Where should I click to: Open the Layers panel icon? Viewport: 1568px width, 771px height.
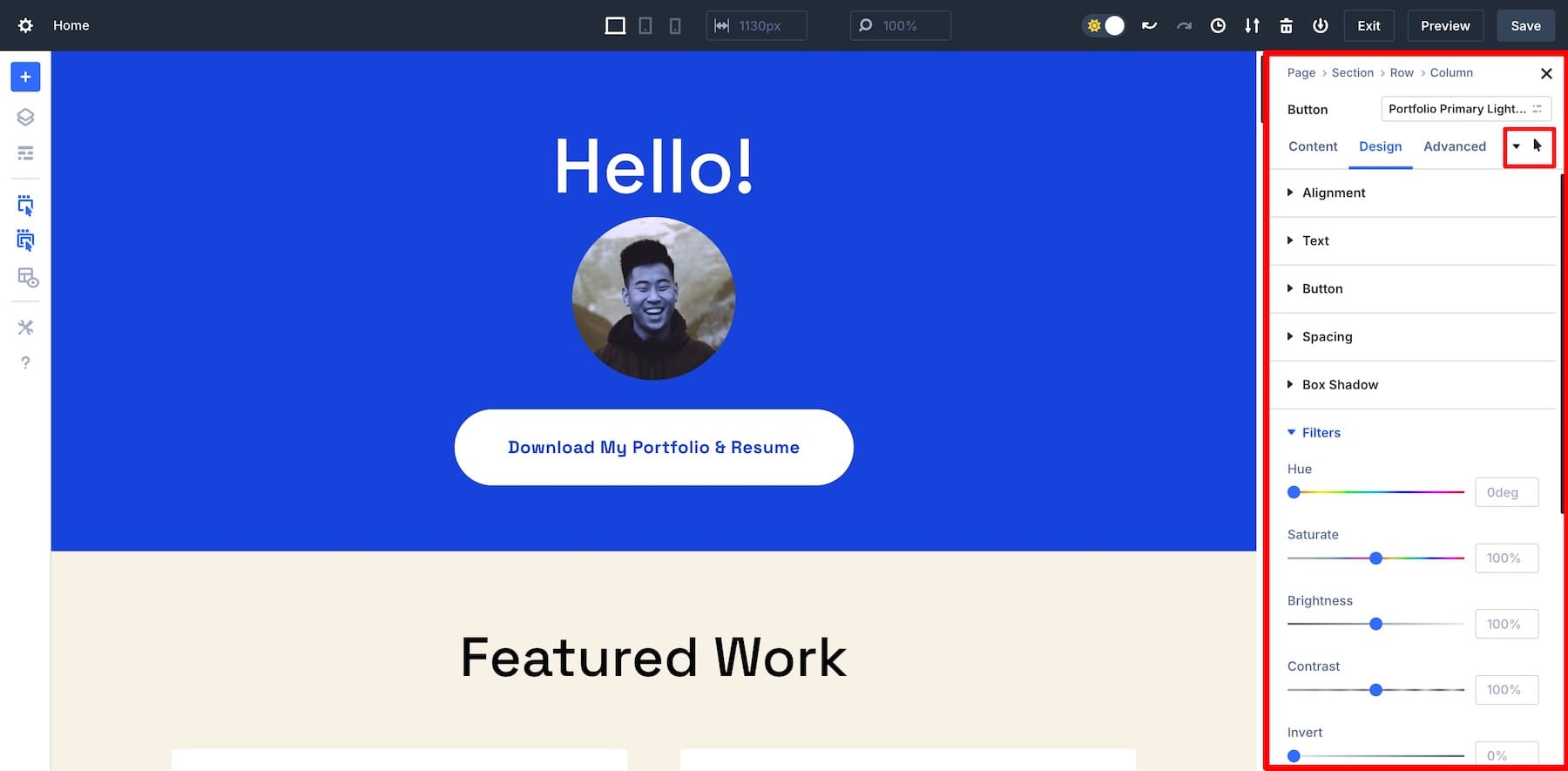25,117
